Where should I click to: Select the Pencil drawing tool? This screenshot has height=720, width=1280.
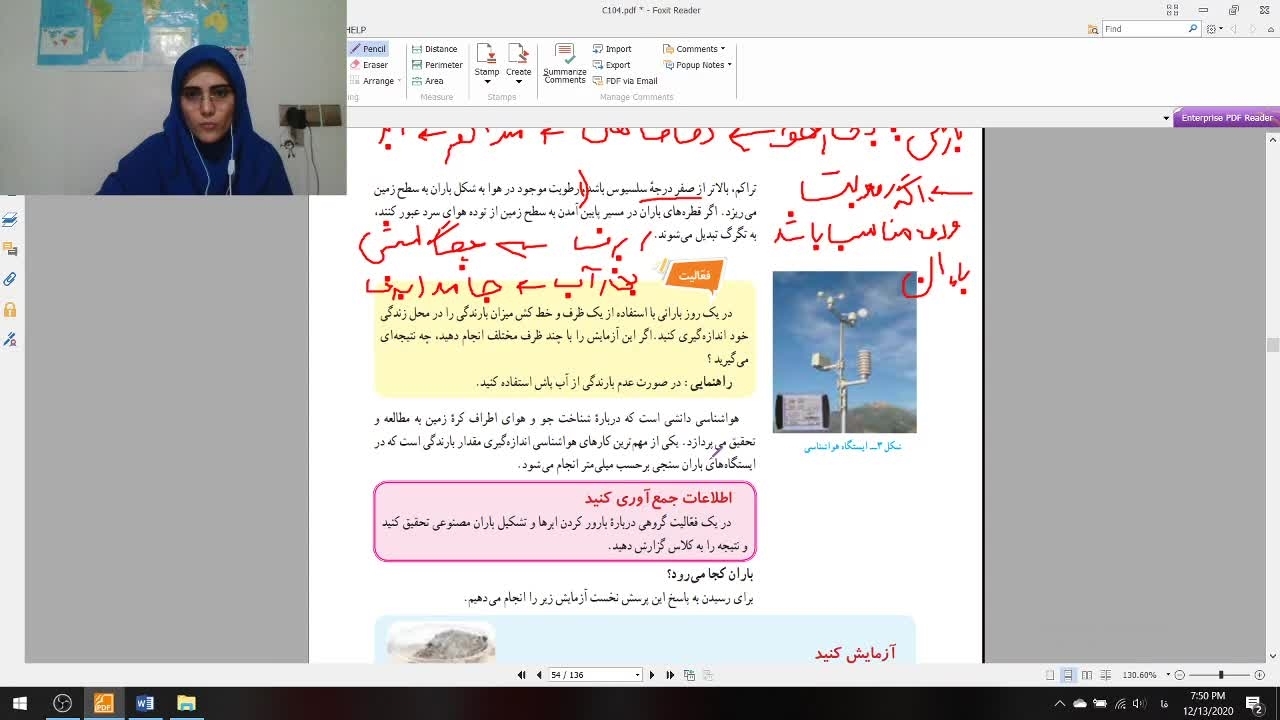point(367,49)
